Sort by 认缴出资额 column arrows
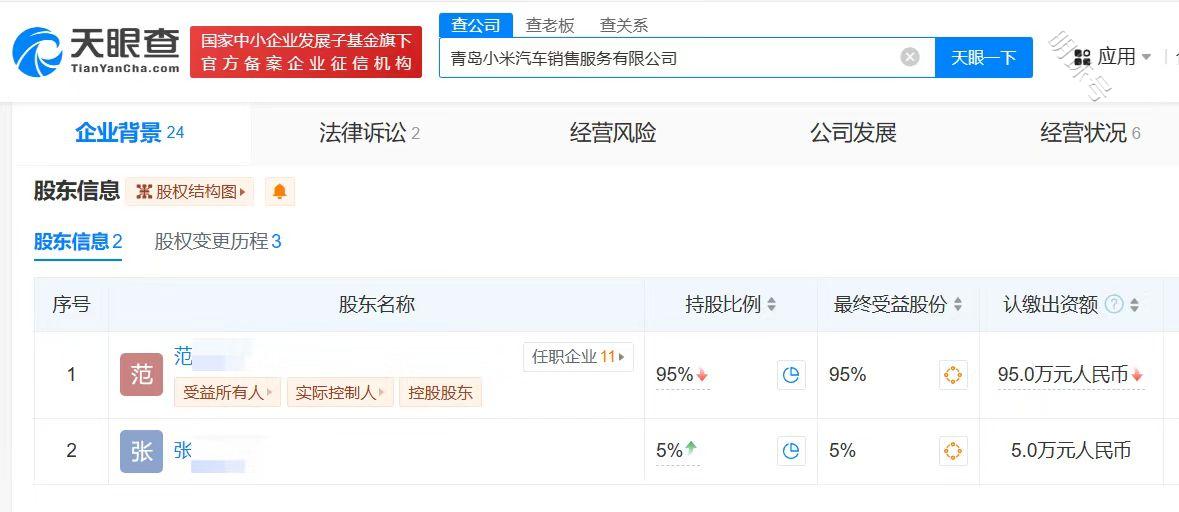 pos(1135,304)
